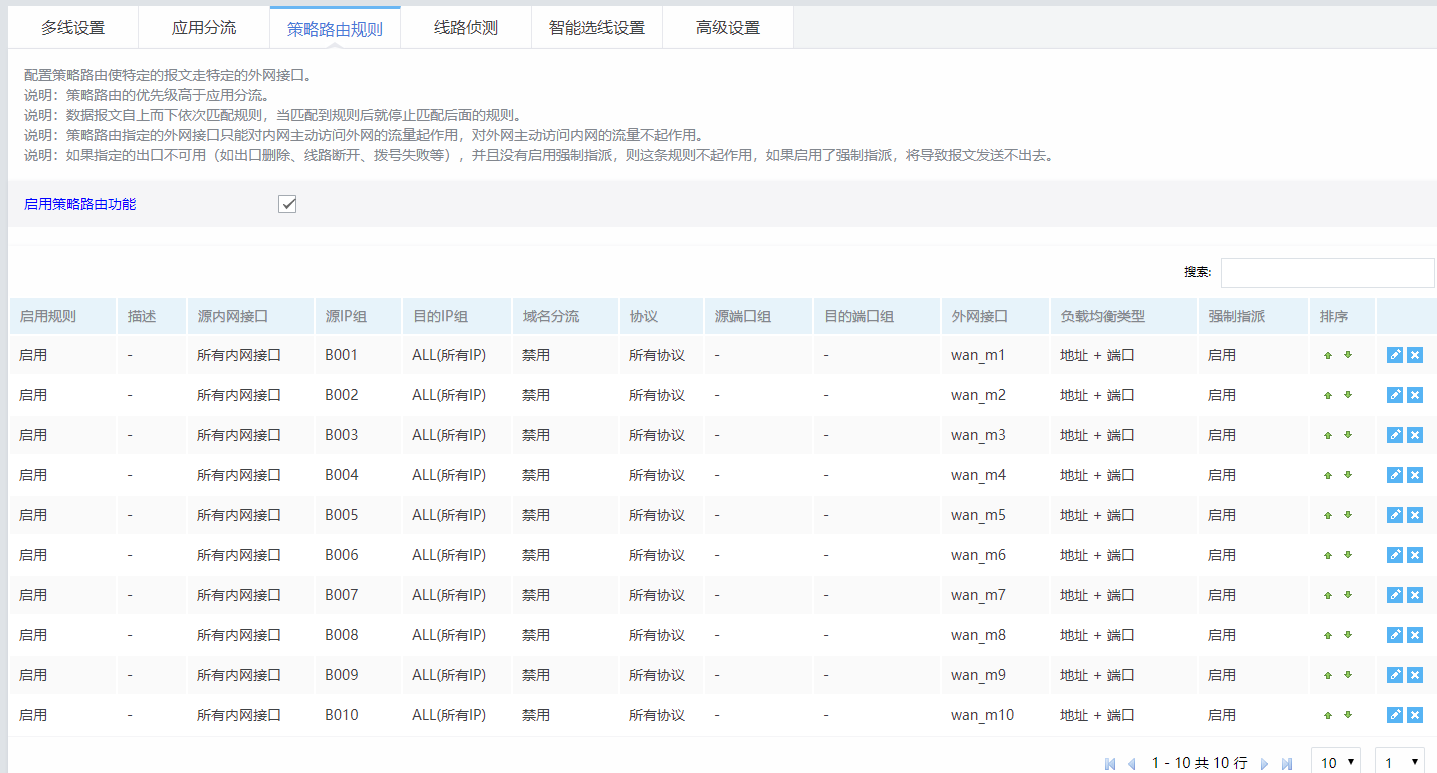Edit the B006 policy routing rule
This screenshot has width=1437, height=773.
pos(1395,555)
